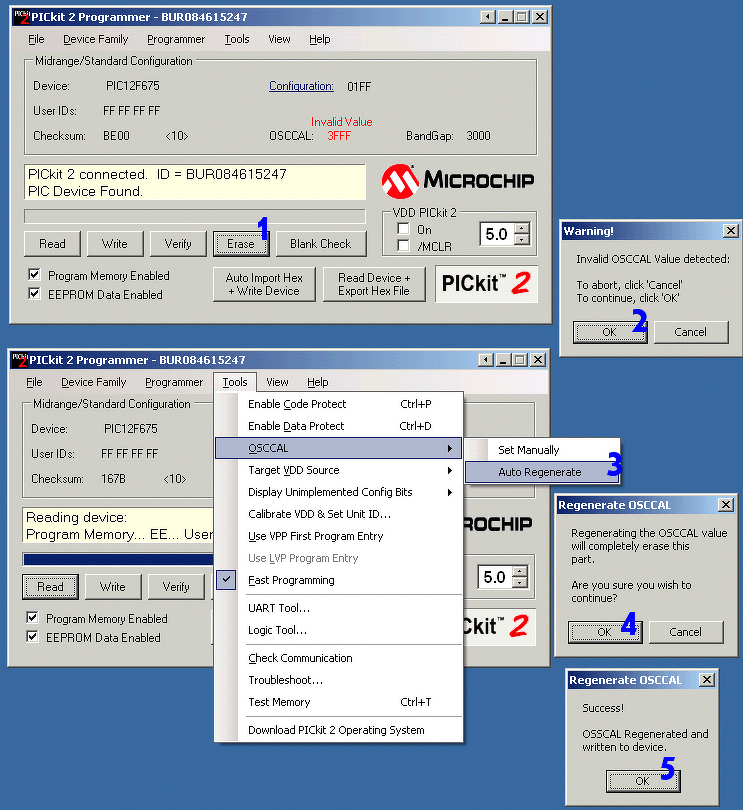Close the Warning dialog
This screenshot has width=743, height=810.
coord(730,231)
